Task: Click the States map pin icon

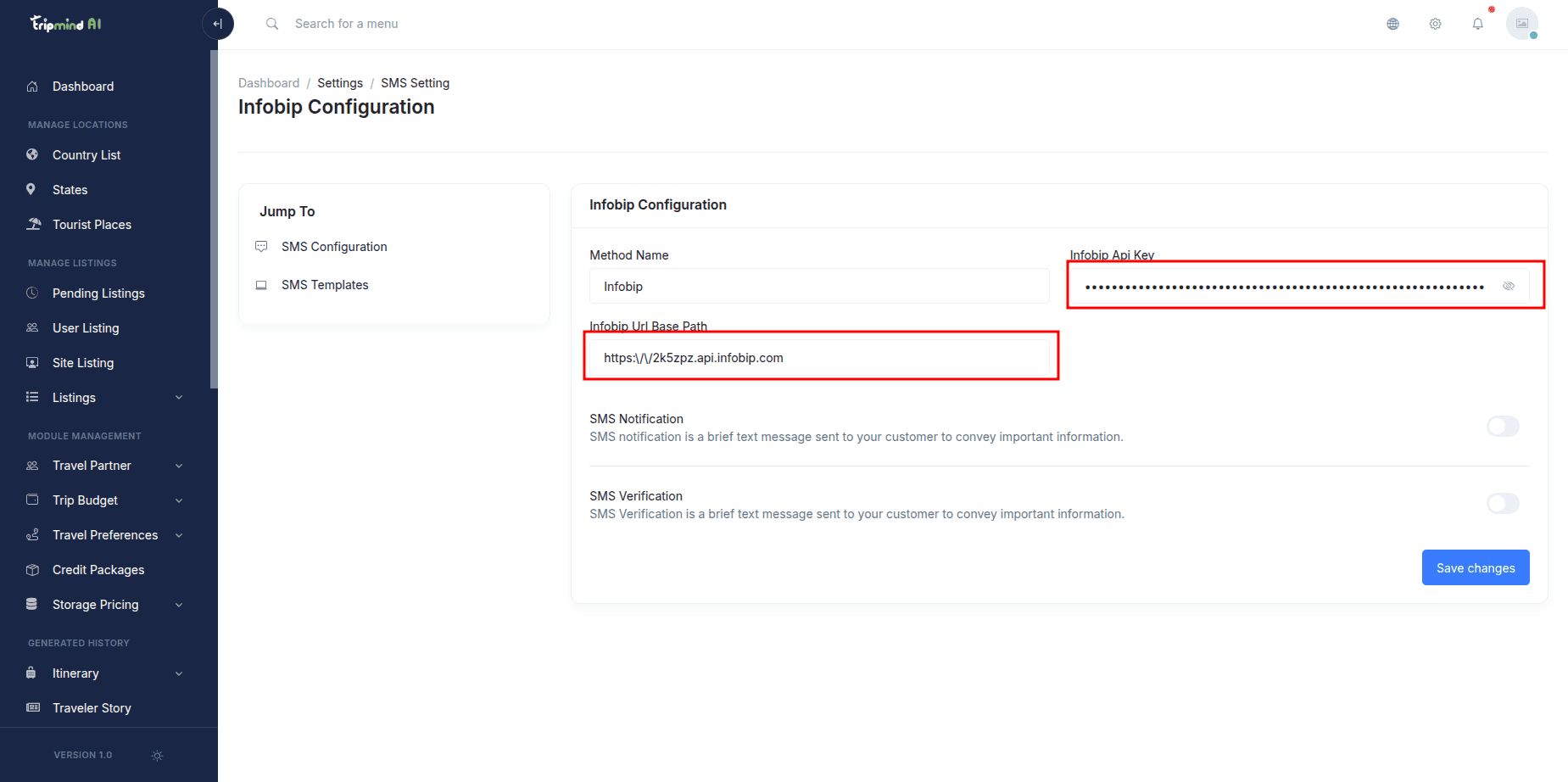Action: 31,190
